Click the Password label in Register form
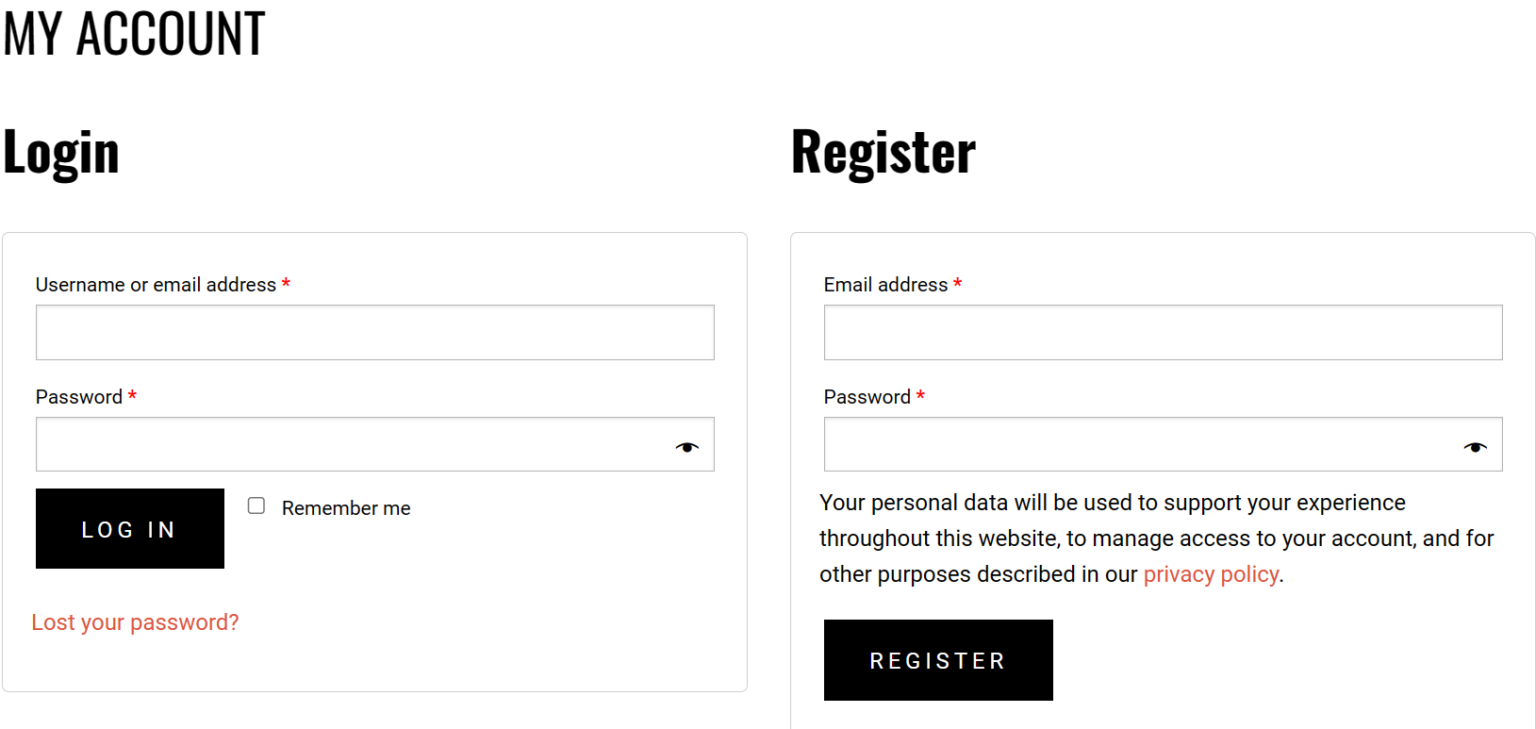The width and height of the screenshot is (1536, 729). coord(867,397)
